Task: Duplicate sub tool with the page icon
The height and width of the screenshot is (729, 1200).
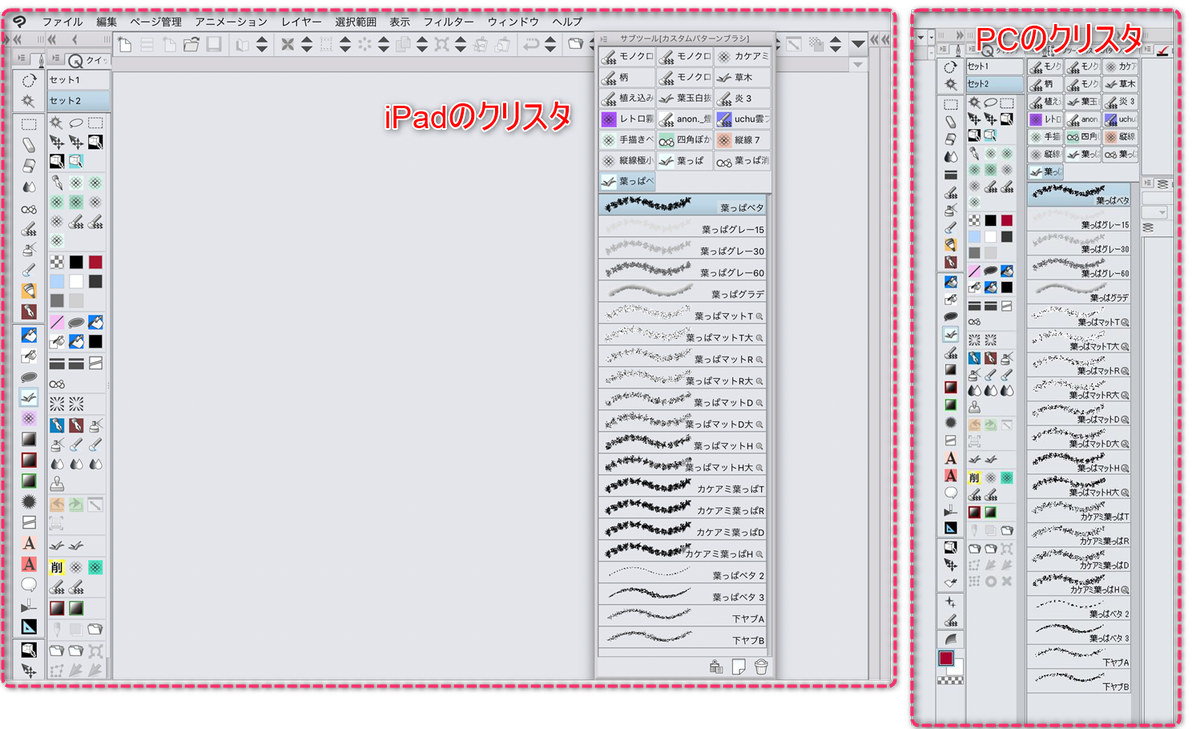Action: click(x=738, y=667)
